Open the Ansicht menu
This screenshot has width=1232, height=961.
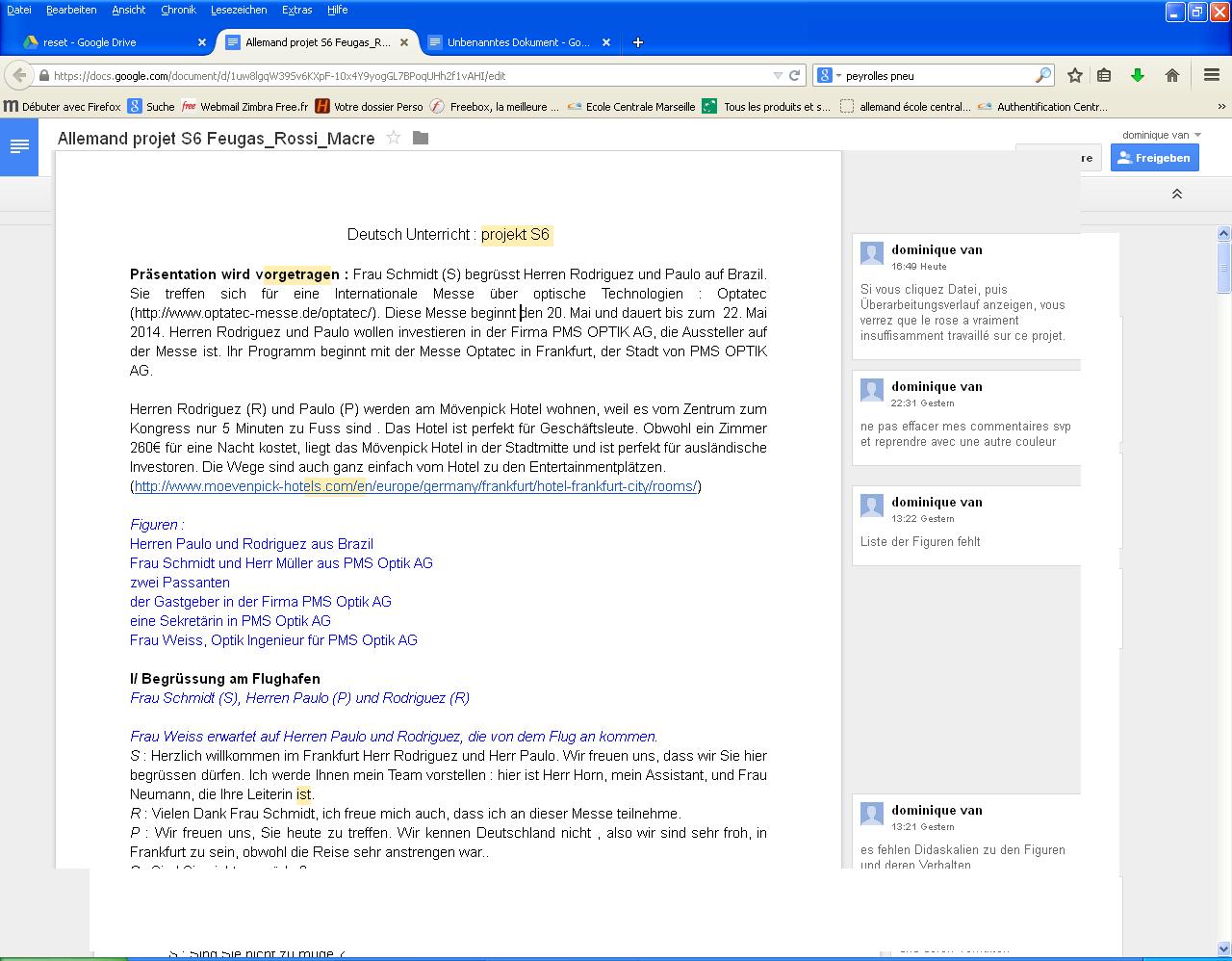128,10
